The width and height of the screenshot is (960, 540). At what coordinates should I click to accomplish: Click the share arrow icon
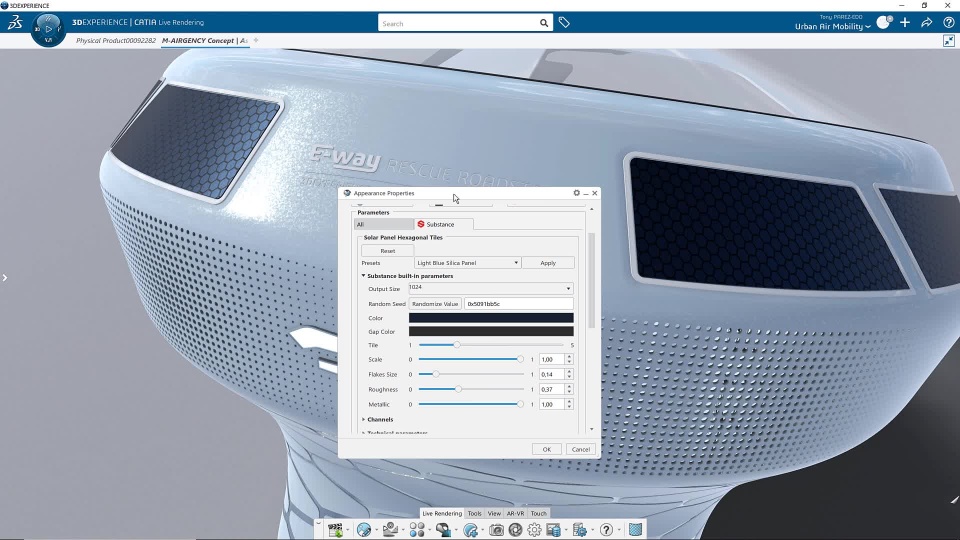(927, 23)
